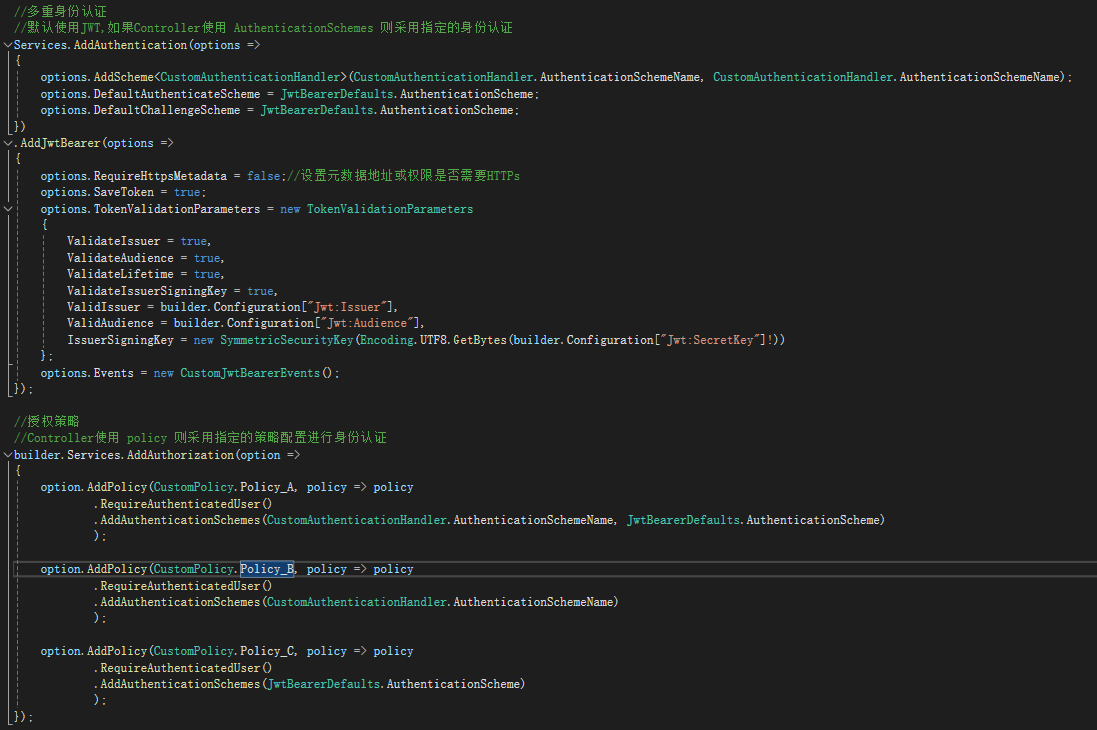Place cursor on CustomJwtBearerEvents class name
Screen dimensions: 1097x730
[250, 373]
